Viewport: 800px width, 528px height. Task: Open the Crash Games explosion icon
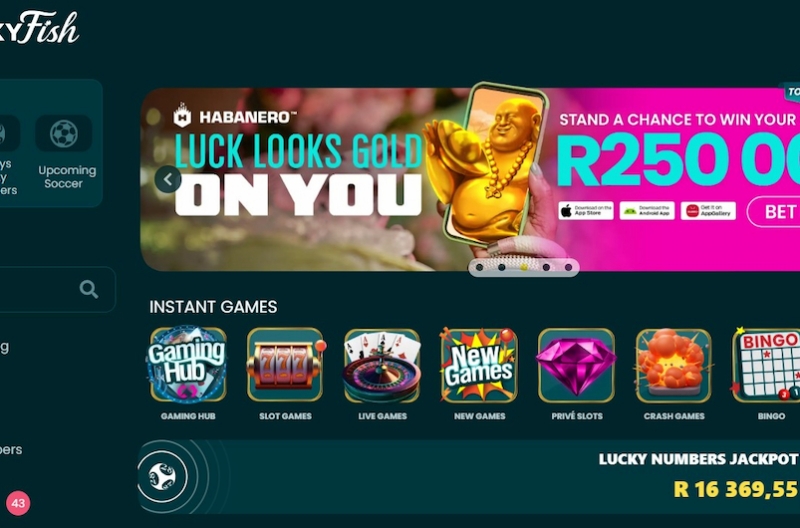tap(673, 365)
